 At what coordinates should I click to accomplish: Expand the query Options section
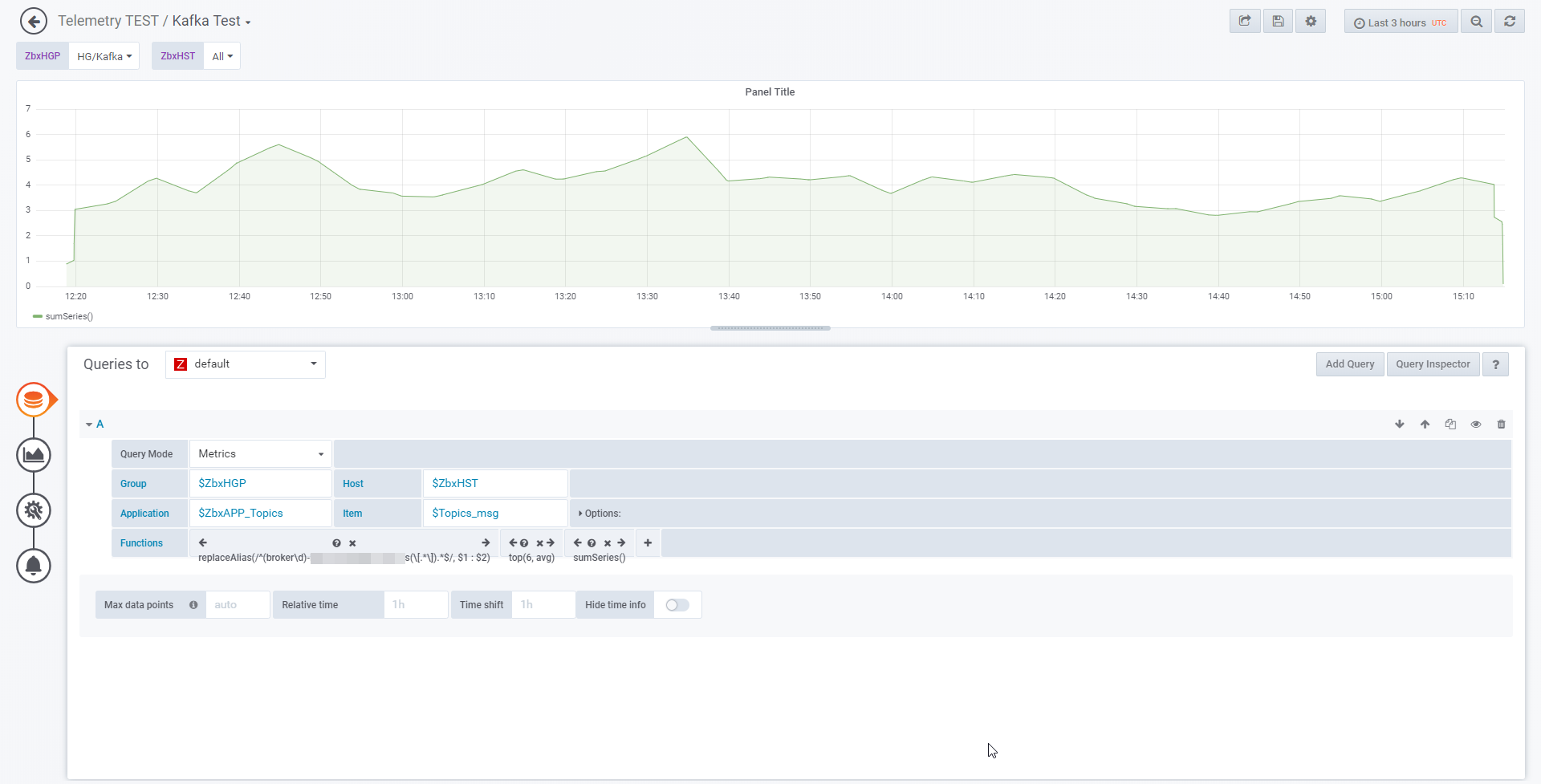click(x=600, y=514)
